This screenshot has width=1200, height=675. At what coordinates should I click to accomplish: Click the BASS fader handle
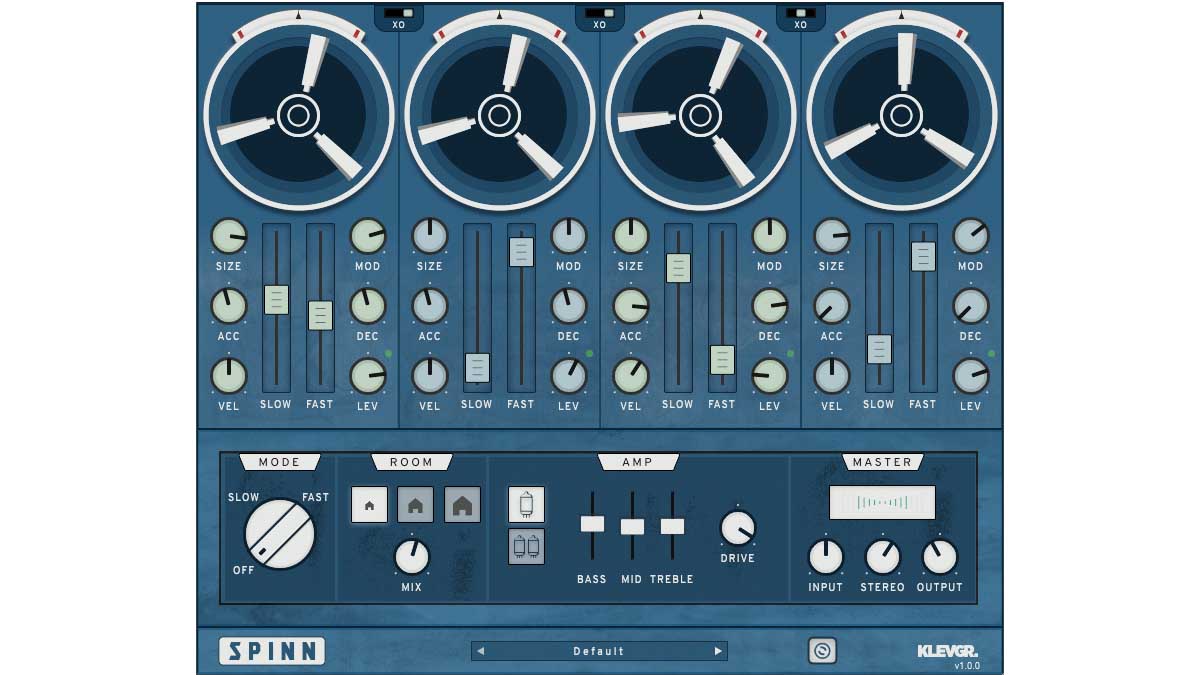[x=592, y=524]
